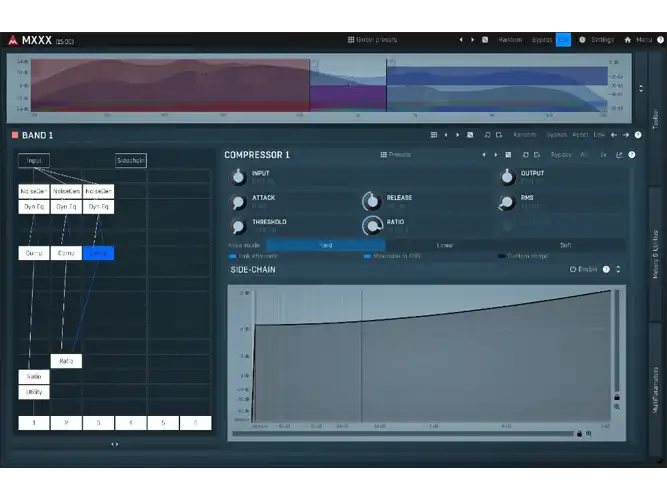The height and width of the screenshot is (500, 667).
Task: Open Settings in the top bar
Action: click(603, 40)
